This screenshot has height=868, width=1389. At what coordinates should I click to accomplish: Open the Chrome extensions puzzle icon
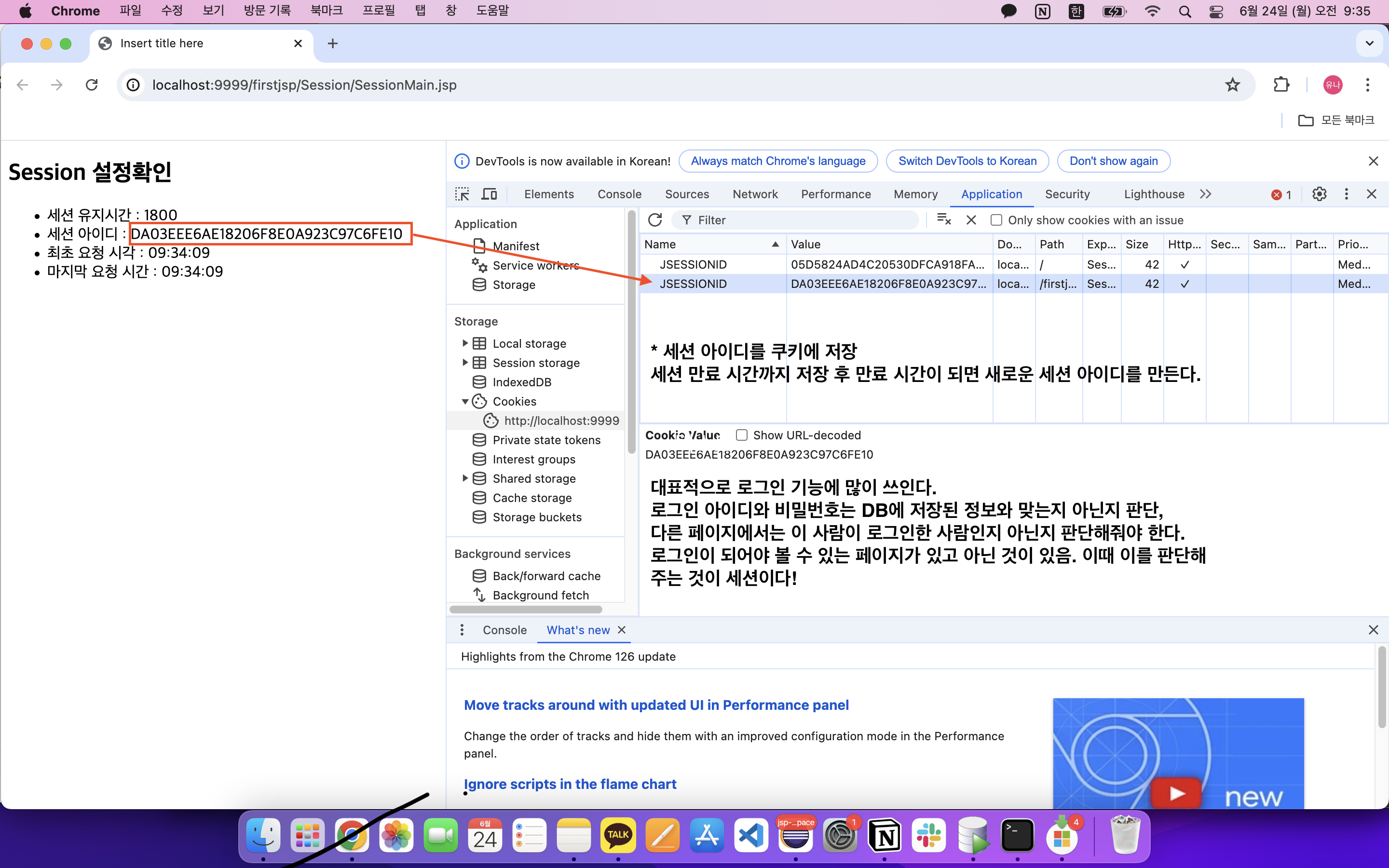point(1281,85)
